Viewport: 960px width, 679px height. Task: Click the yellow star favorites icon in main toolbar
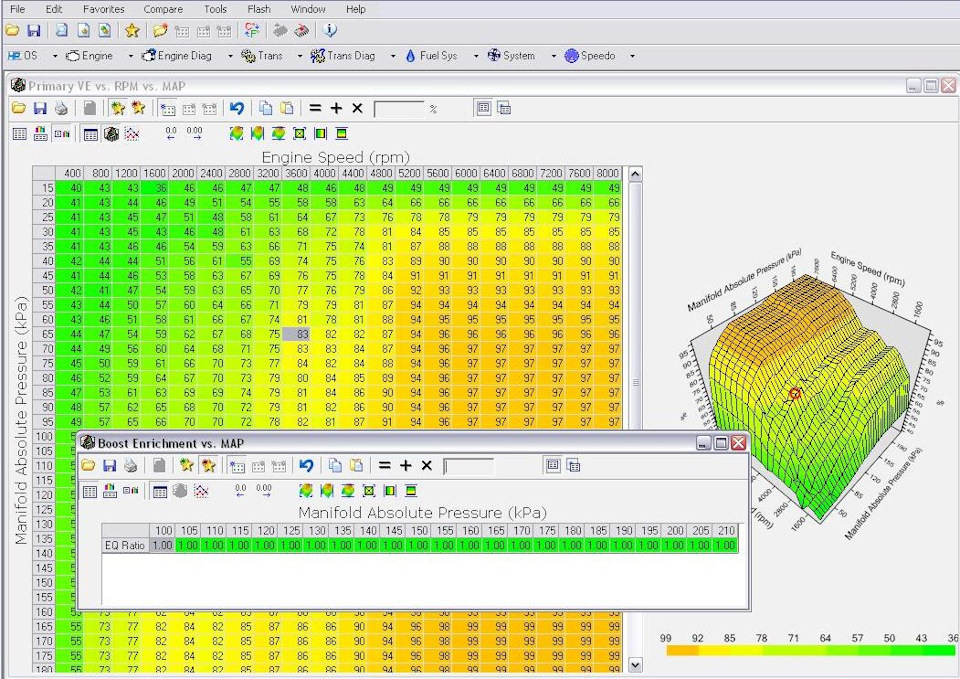click(132, 31)
